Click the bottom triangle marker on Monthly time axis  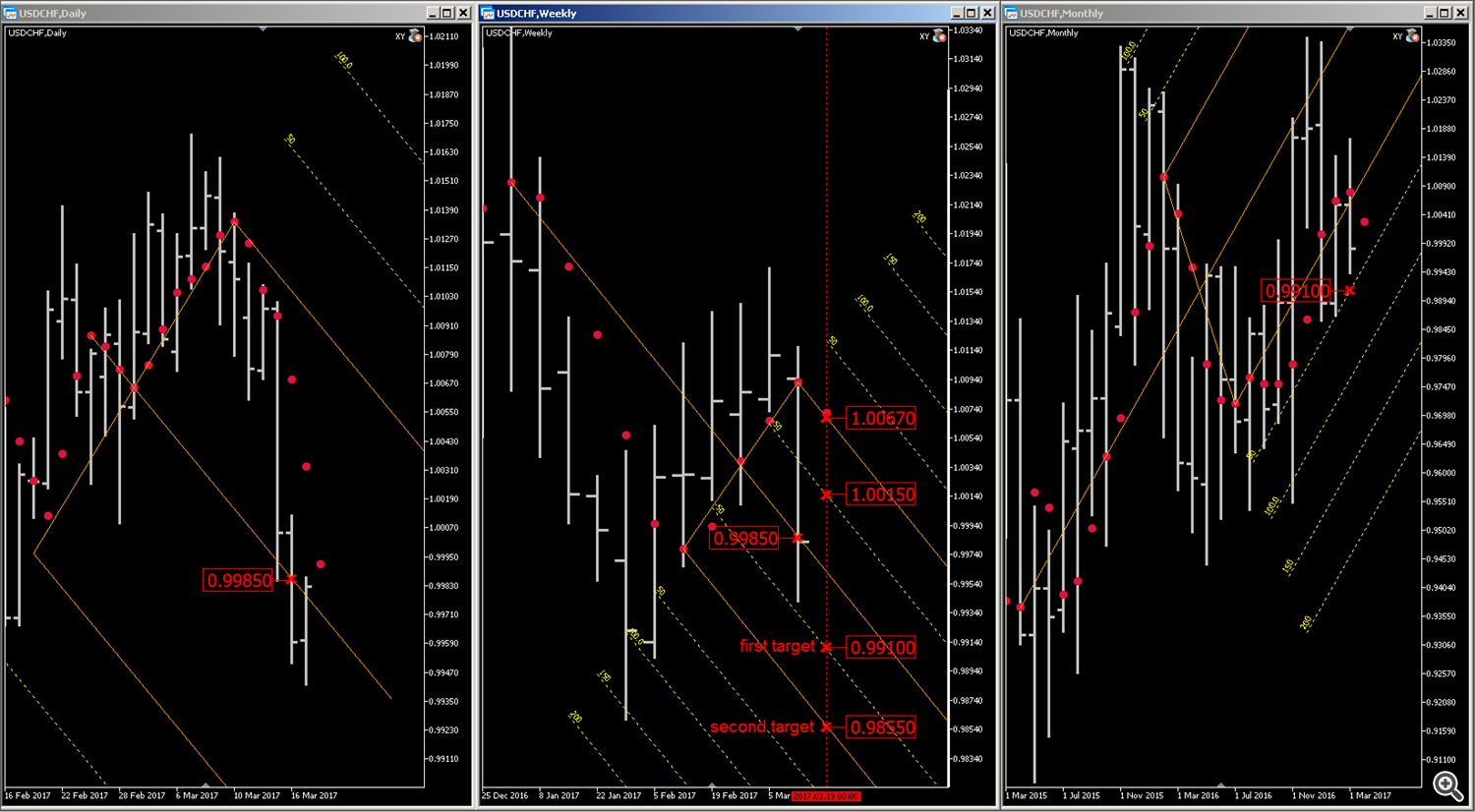(1220, 785)
